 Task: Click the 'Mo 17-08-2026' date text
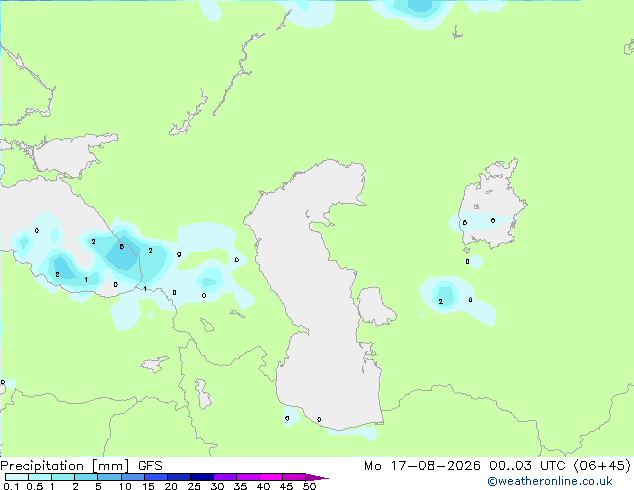click(422, 466)
